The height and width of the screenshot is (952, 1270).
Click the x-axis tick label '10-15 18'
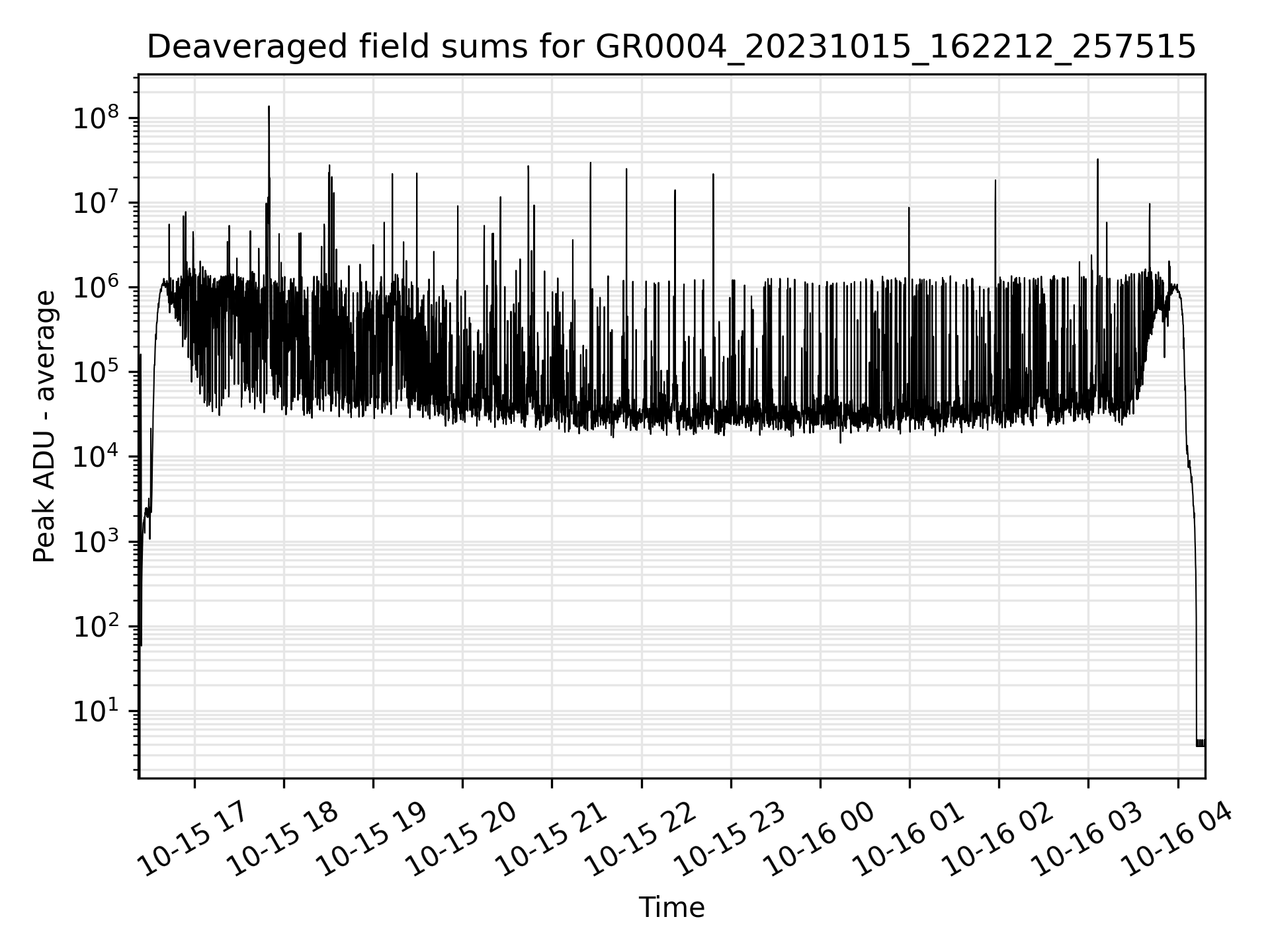pyautogui.click(x=284, y=837)
